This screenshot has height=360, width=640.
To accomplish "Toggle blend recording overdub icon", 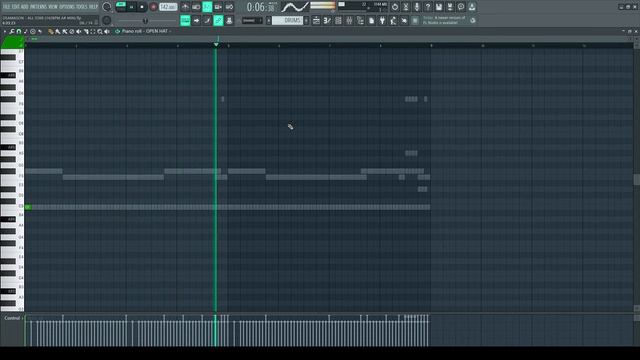I will coord(218,7).
